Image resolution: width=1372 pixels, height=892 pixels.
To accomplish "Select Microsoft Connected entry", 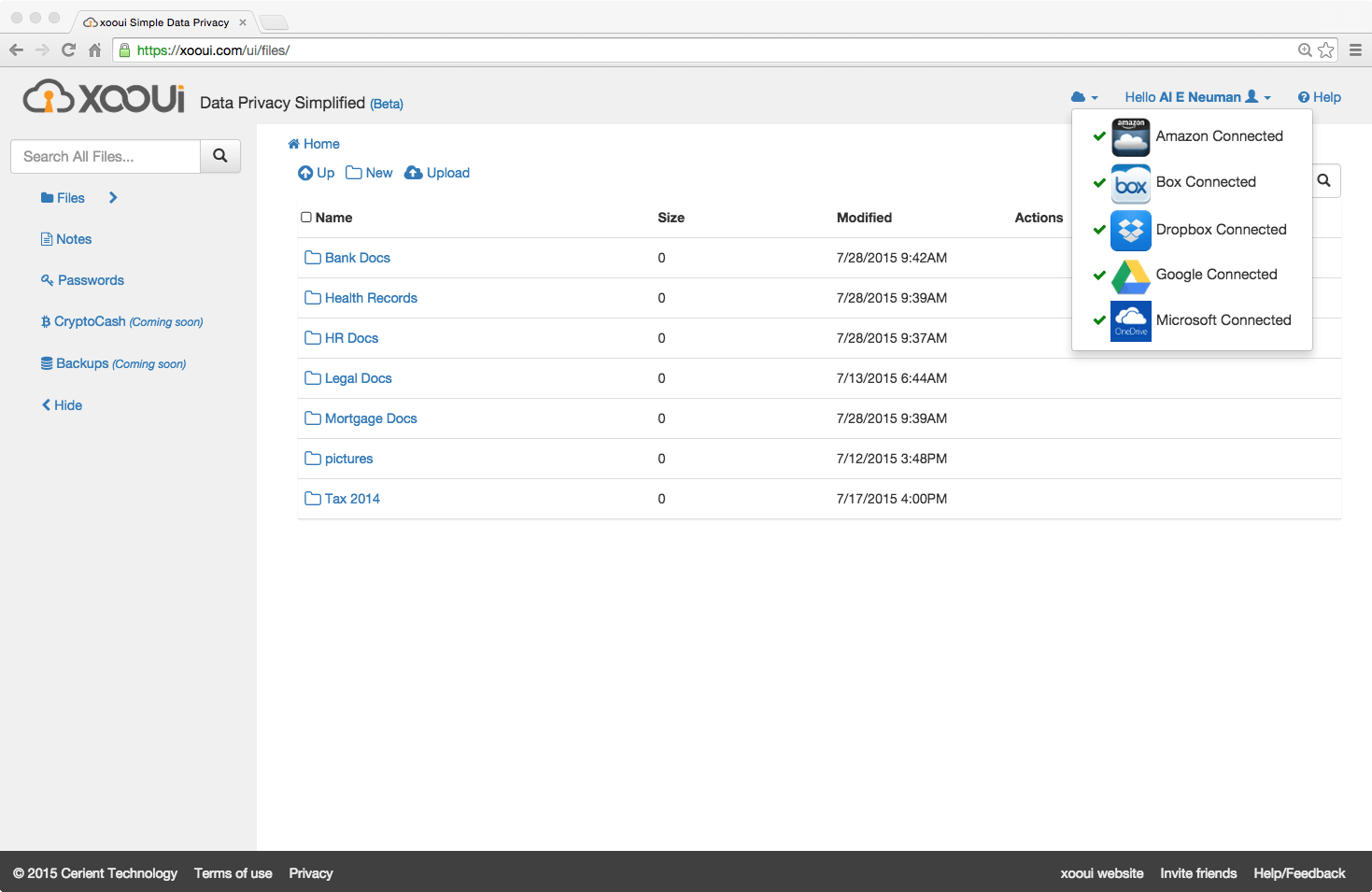I will tap(1192, 320).
